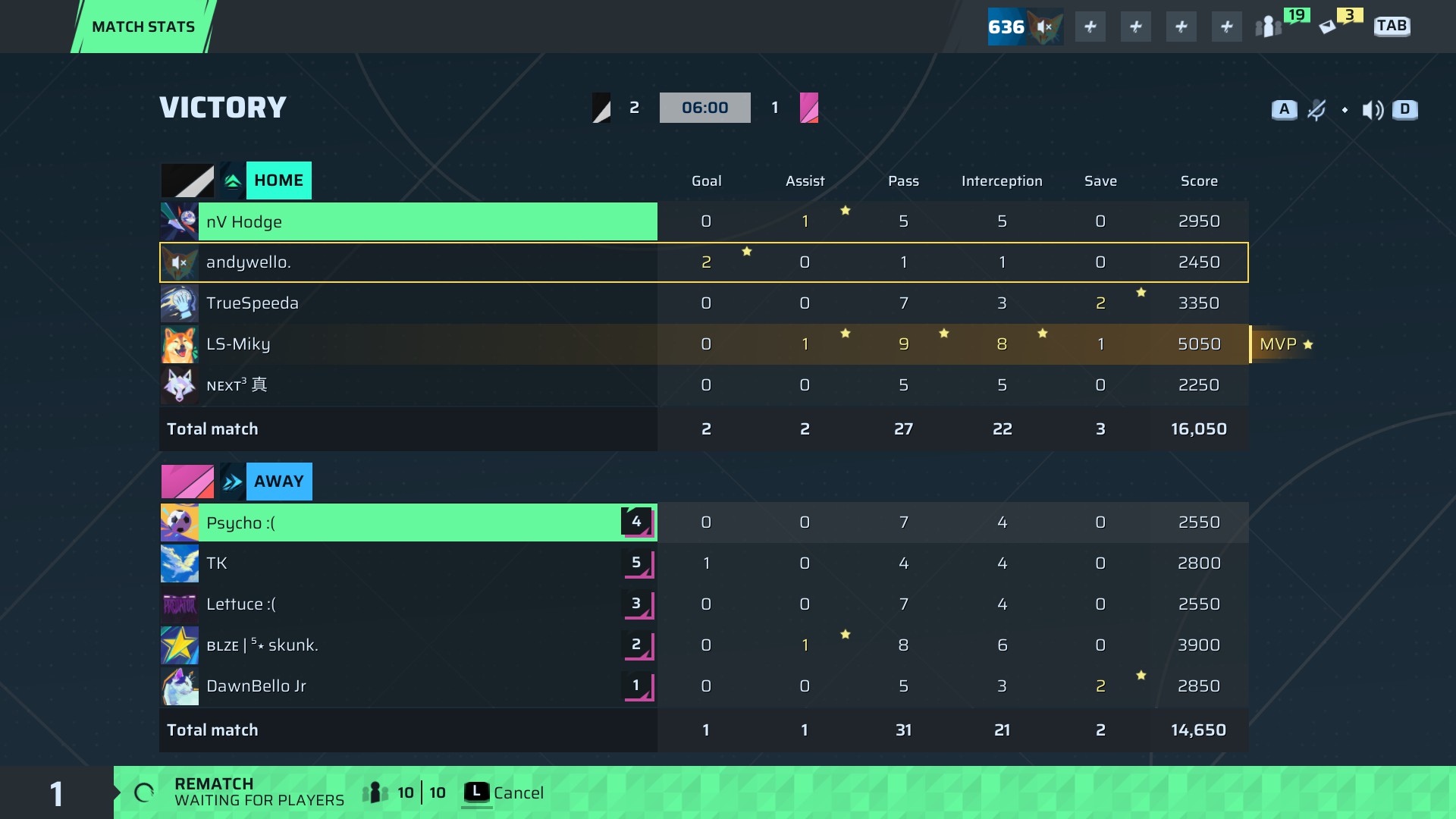Click the third empty party slot plus
Image resolution: width=1456 pixels, height=819 pixels.
point(1181,27)
